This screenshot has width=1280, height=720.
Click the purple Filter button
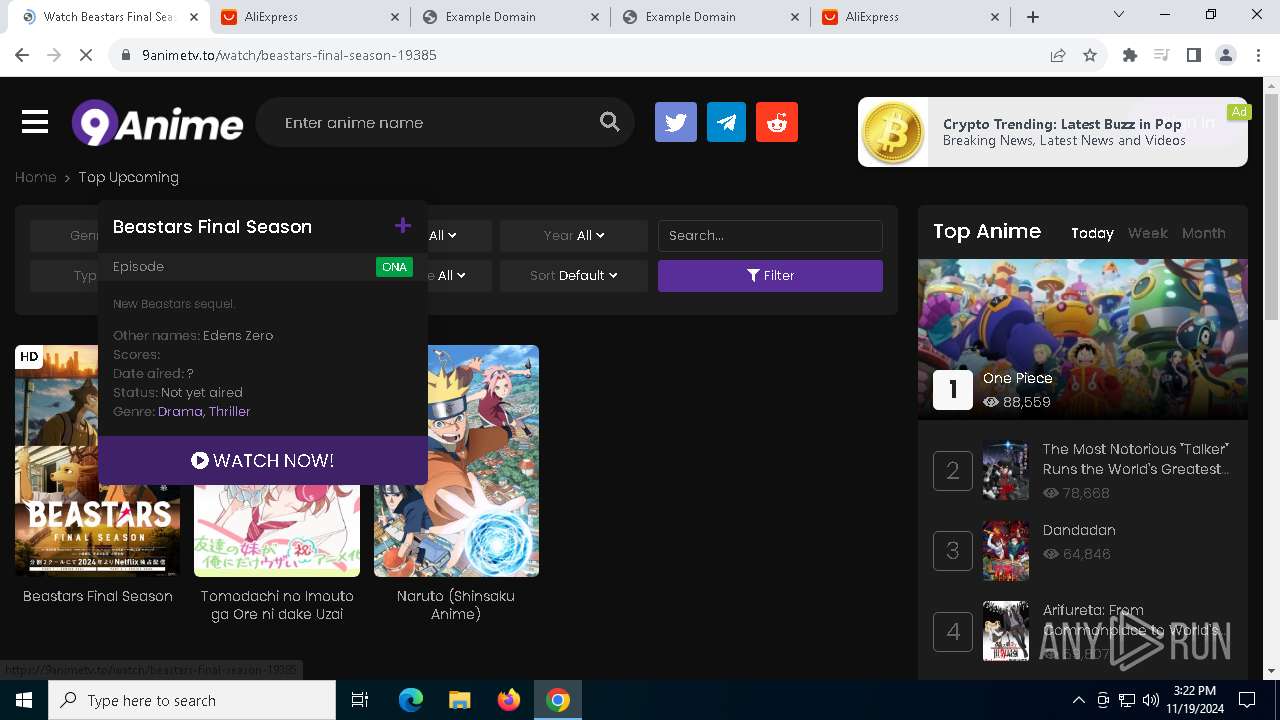tap(770, 275)
